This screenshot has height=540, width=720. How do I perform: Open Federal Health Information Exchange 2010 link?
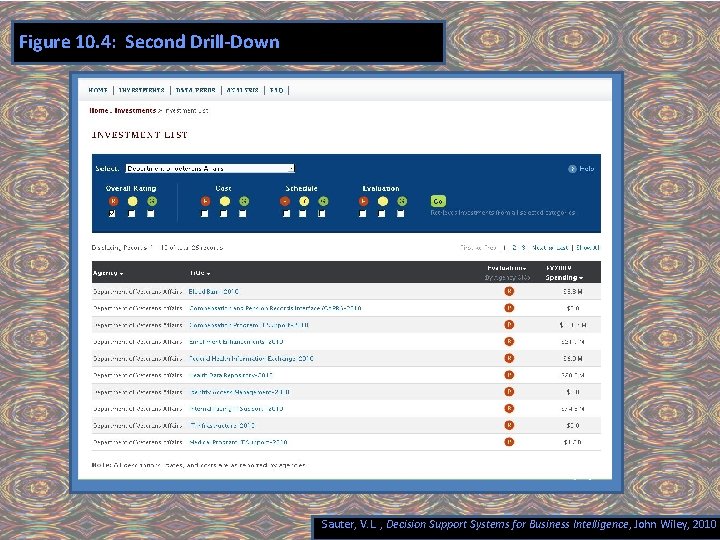click(x=252, y=359)
